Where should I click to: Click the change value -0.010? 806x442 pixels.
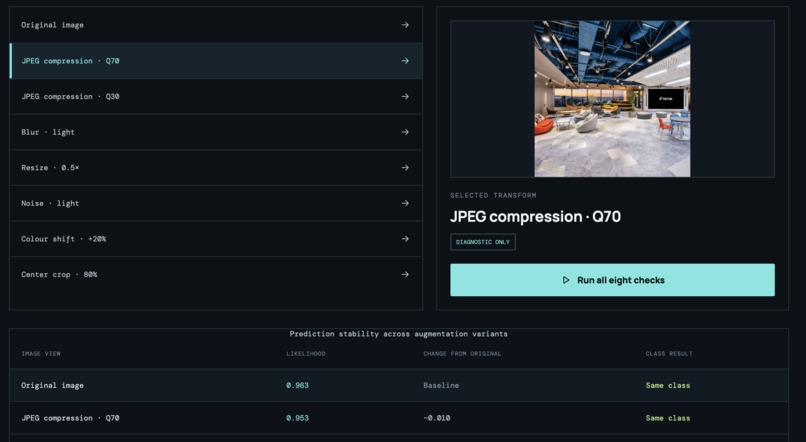[436, 418]
